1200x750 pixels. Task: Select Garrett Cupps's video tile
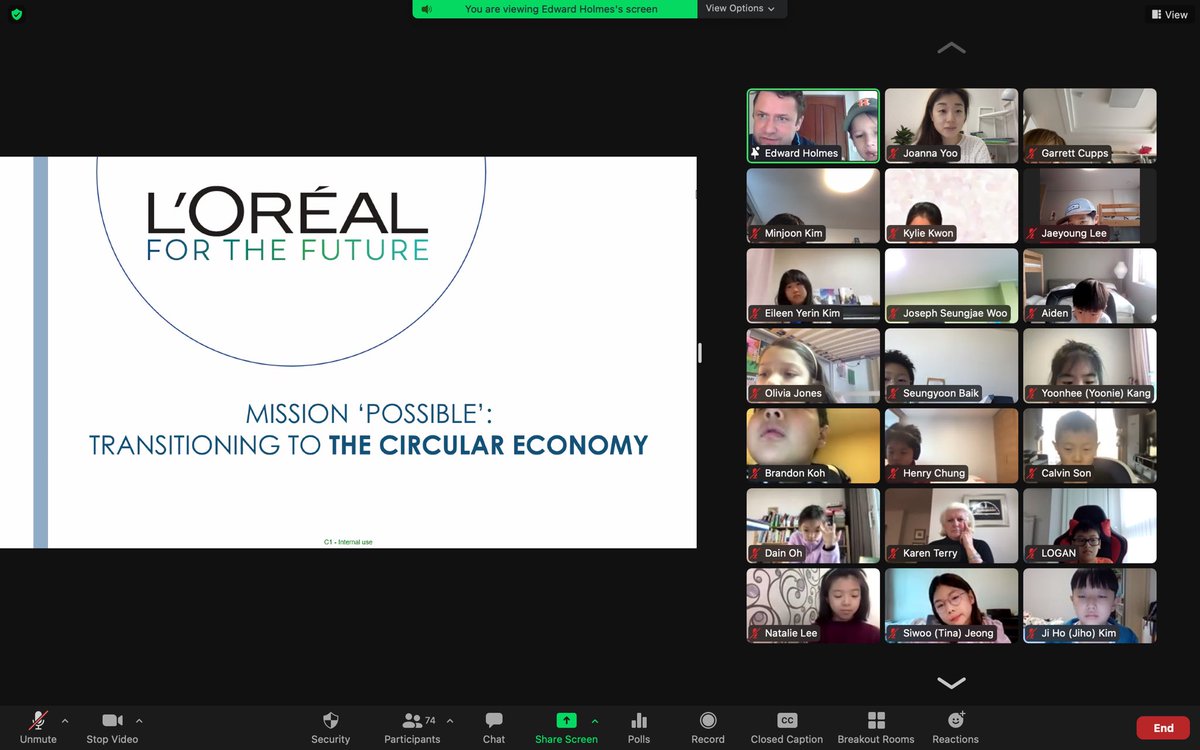pyautogui.click(x=1089, y=125)
